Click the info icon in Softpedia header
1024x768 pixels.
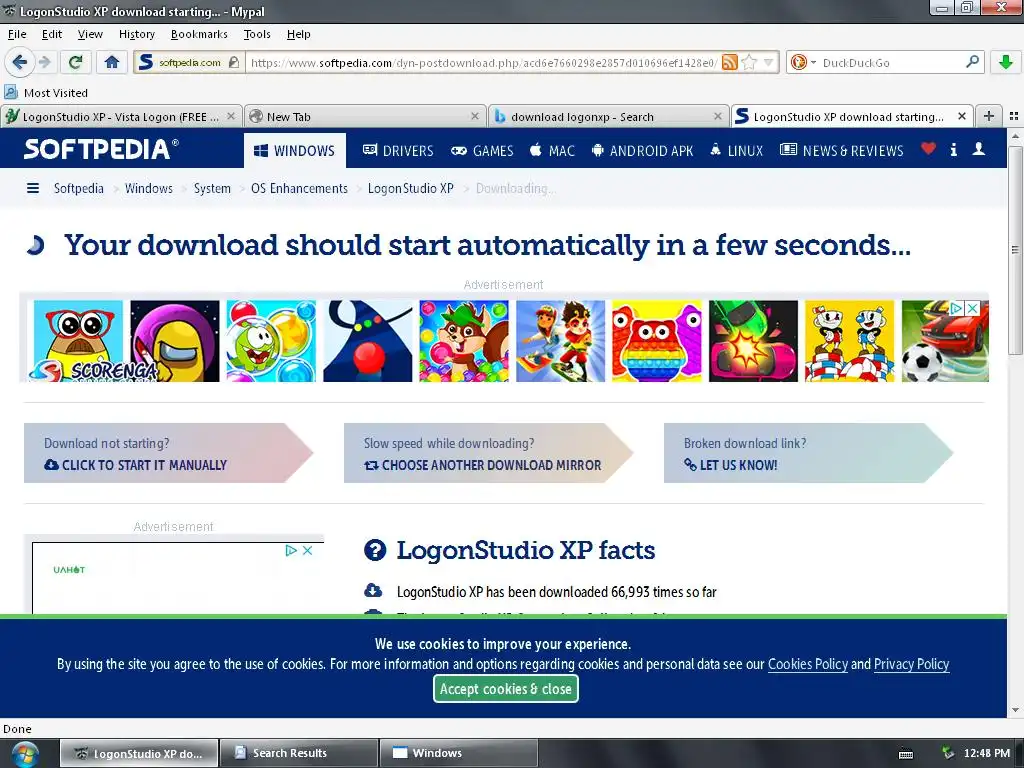[953, 150]
